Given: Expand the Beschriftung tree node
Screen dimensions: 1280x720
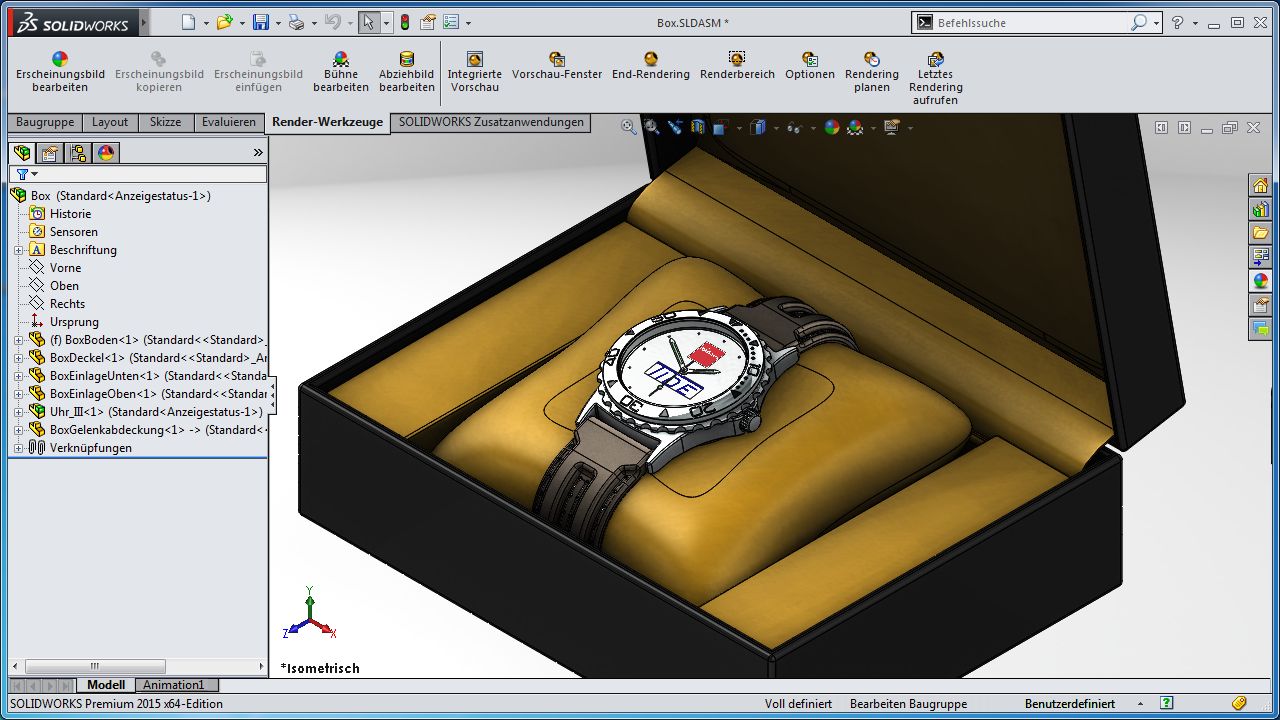Looking at the screenshot, I should click(18, 250).
